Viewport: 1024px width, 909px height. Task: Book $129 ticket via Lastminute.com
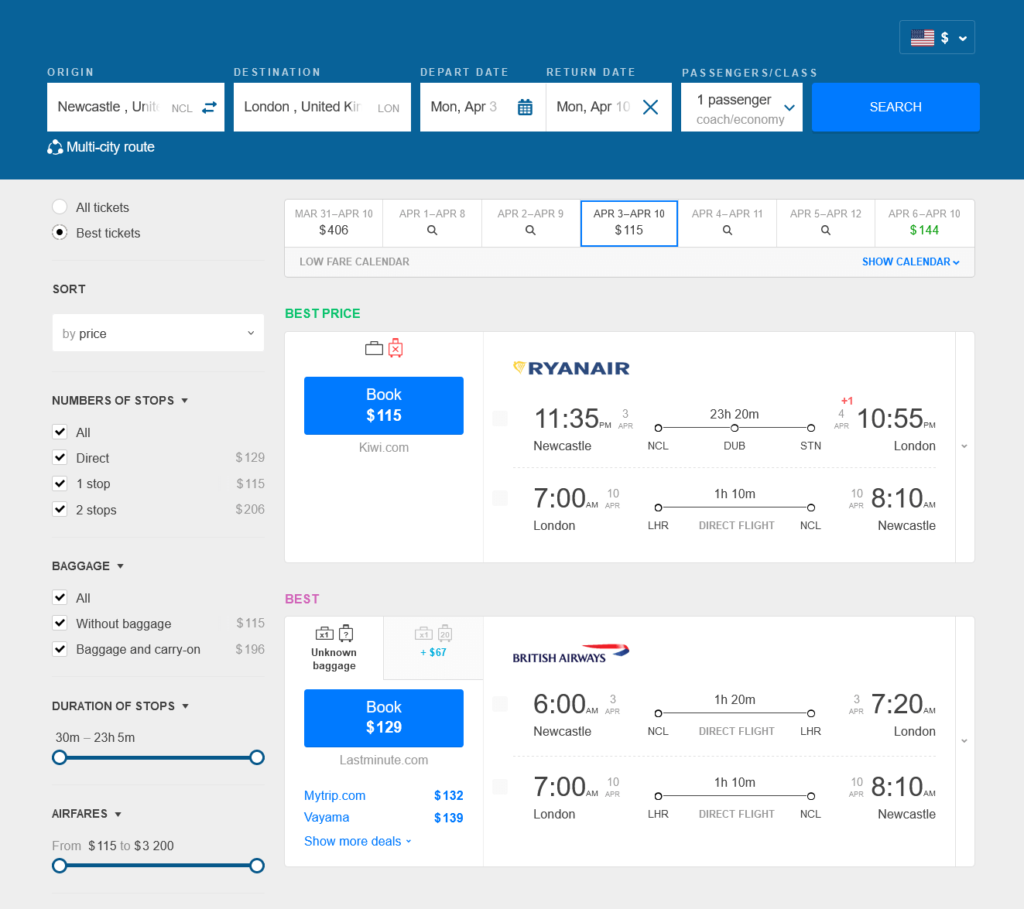384,718
